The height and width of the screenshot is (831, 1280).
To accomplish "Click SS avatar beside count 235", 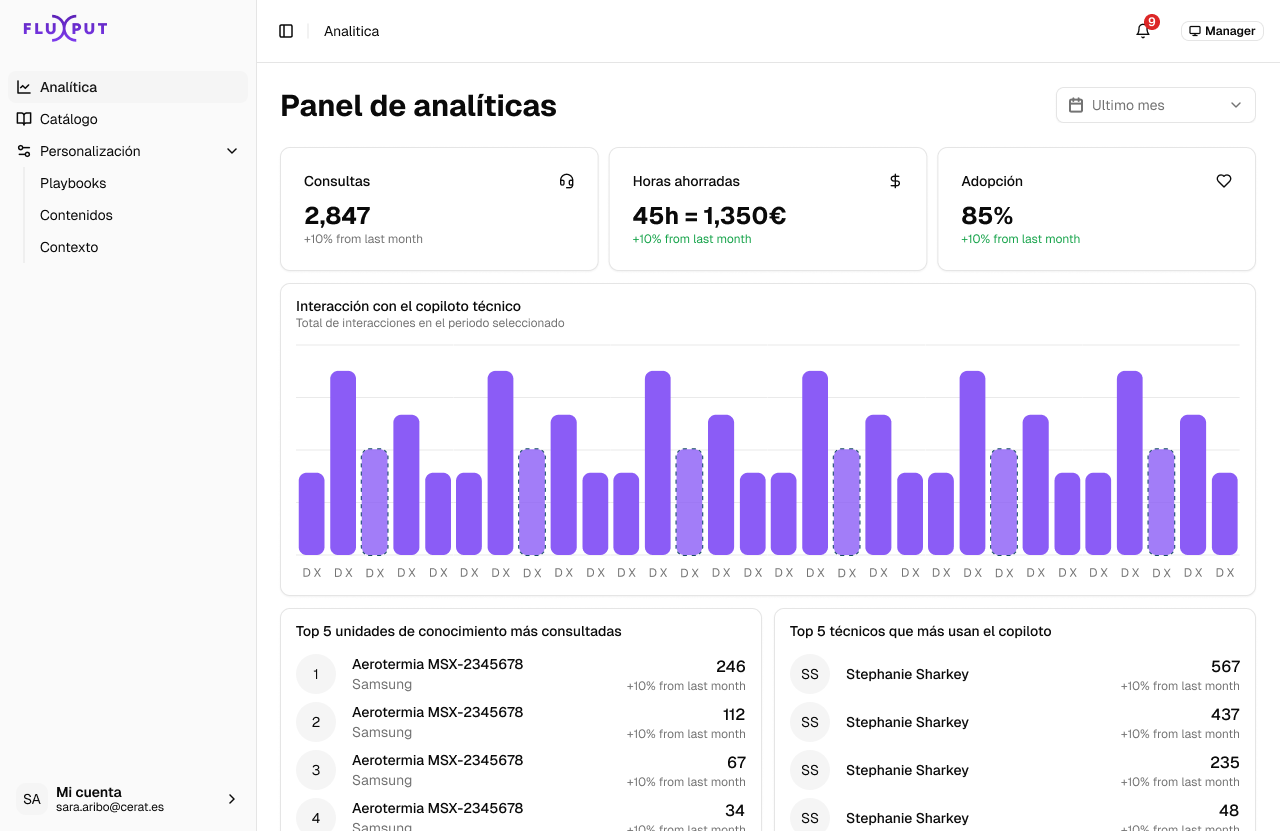I will tap(810, 770).
